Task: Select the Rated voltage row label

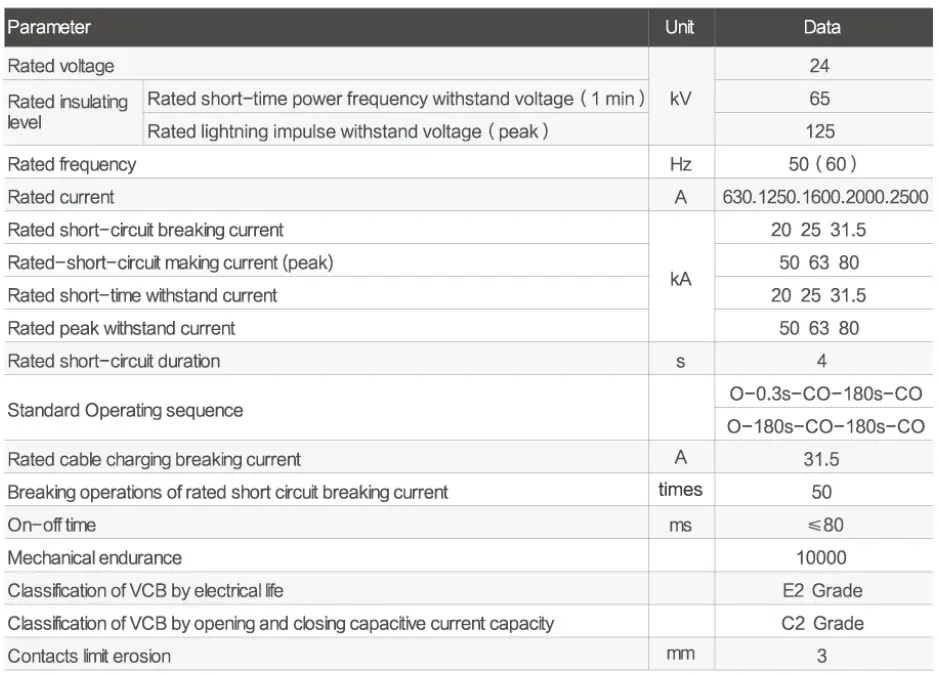Action: pyautogui.click(x=61, y=67)
